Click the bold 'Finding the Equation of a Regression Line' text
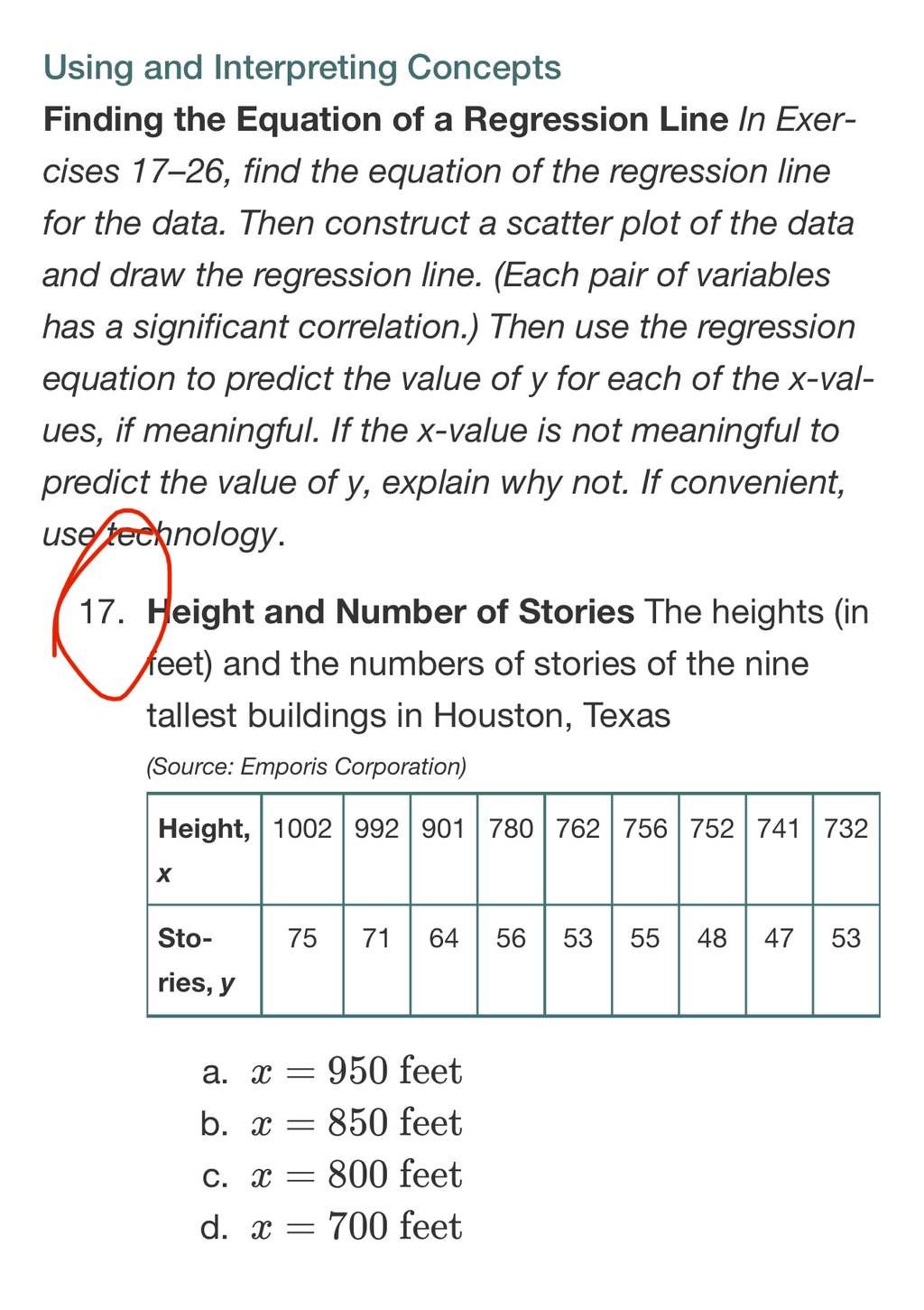 coord(386,120)
